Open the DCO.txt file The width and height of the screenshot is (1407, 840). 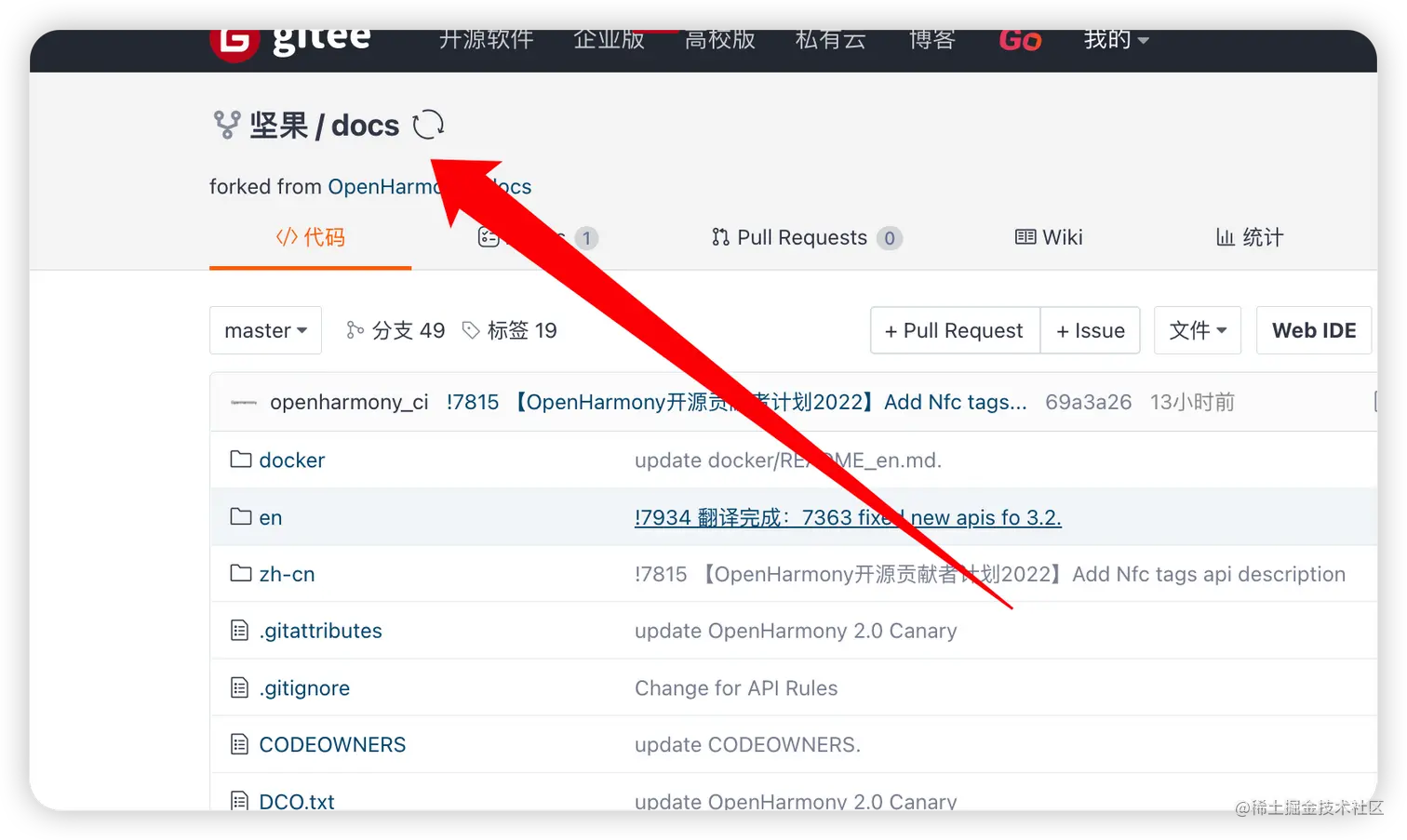pyautogui.click(x=297, y=801)
